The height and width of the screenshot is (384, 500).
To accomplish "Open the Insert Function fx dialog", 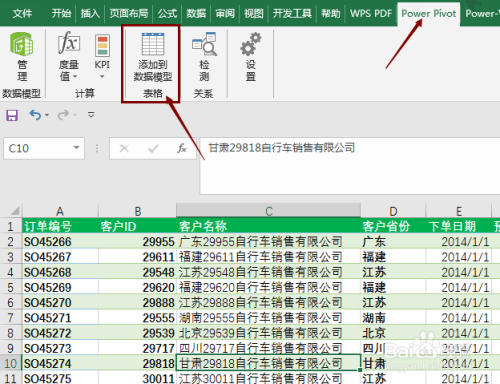I will coord(182,148).
